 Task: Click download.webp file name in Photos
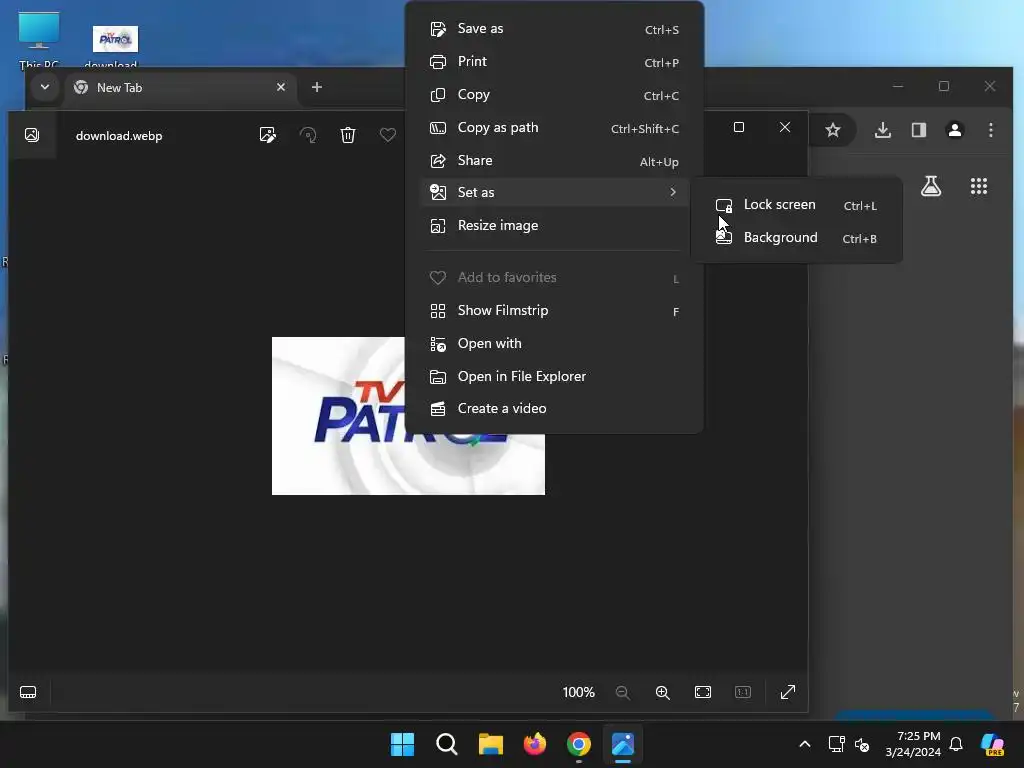point(119,136)
